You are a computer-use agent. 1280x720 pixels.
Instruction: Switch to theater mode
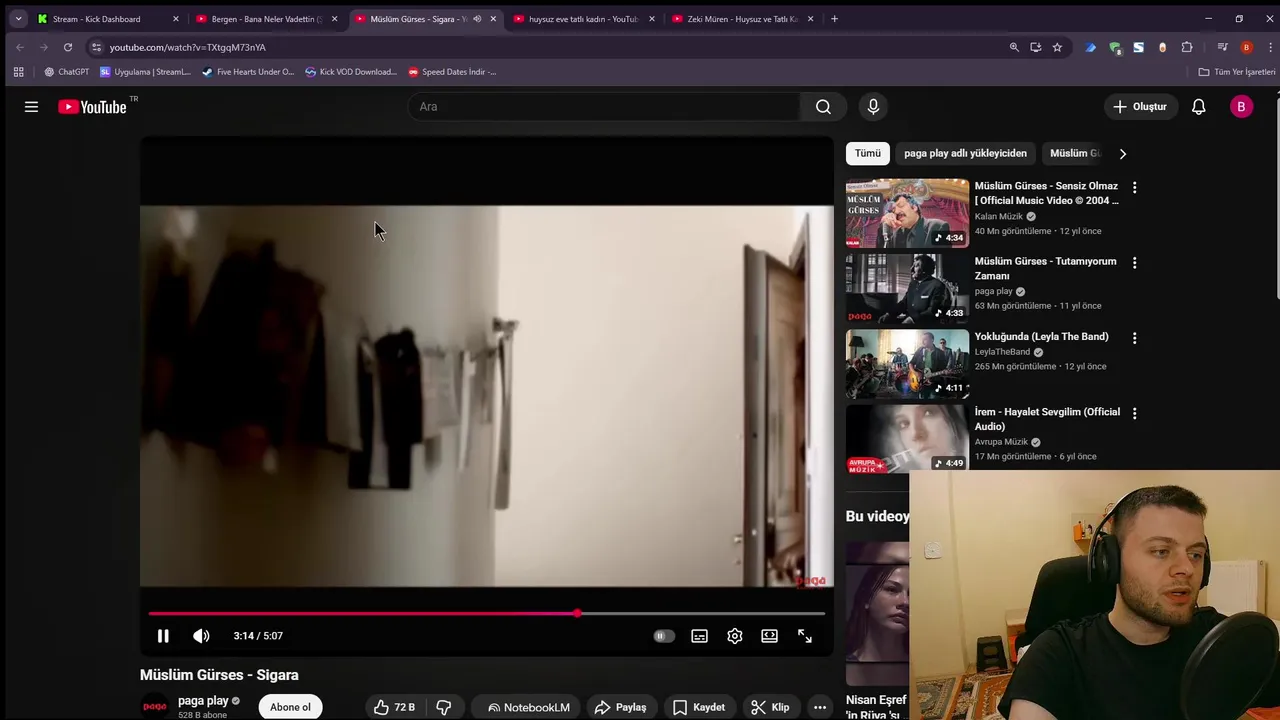[769, 636]
